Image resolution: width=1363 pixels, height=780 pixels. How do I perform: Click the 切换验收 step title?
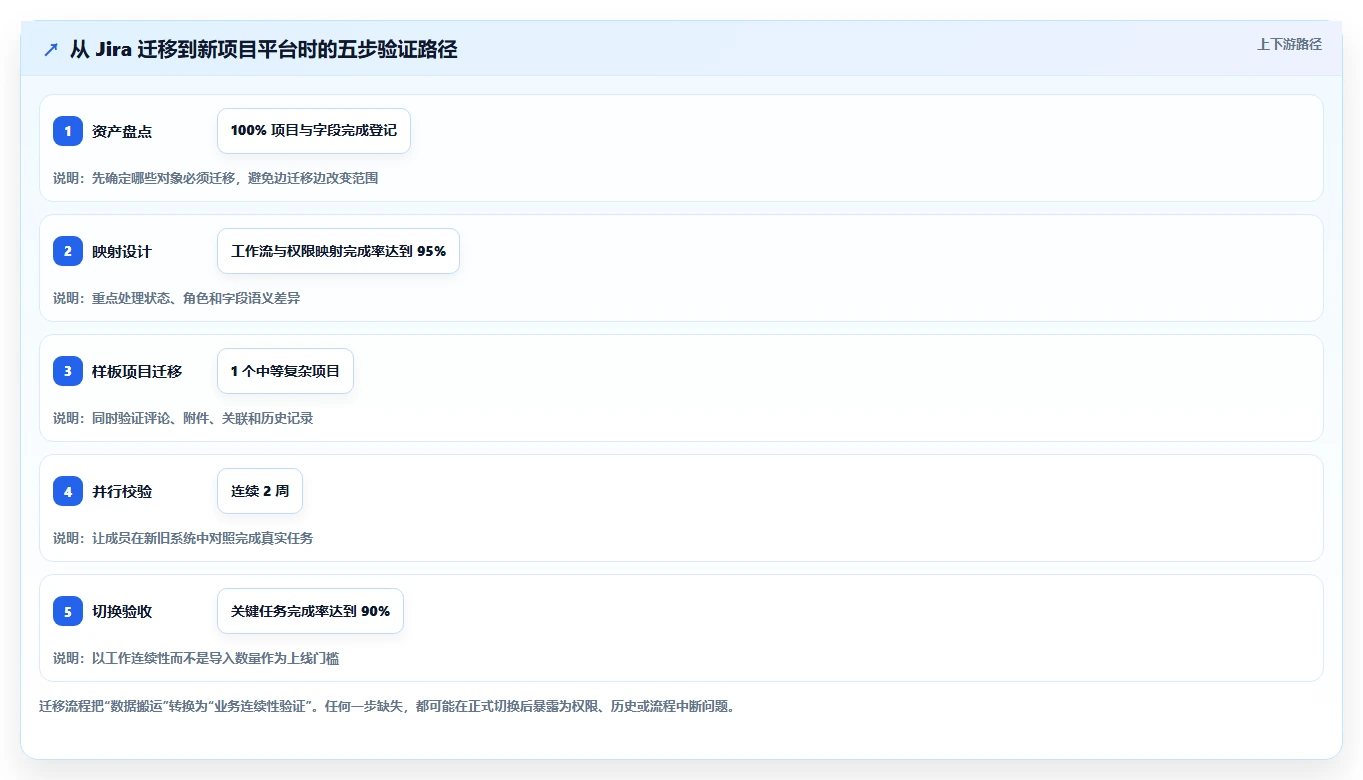[x=122, y=611]
